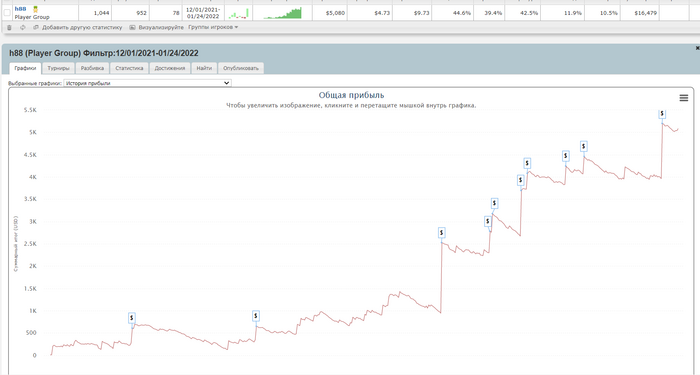
Task: Click the 'Визуализируйте' button
Action: pos(157,27)
